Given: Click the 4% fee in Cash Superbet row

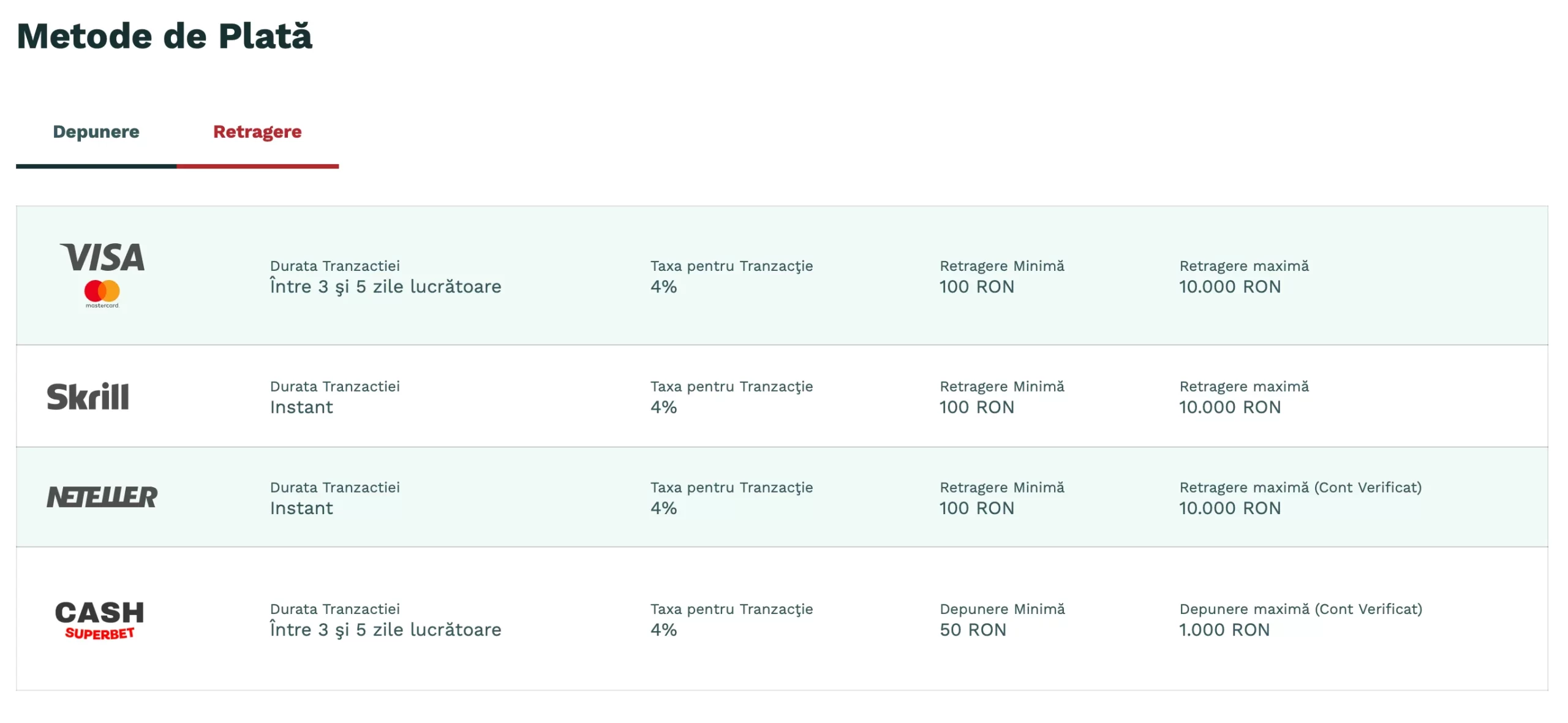Looking at the screenshot, I should [x=663, y=630].
